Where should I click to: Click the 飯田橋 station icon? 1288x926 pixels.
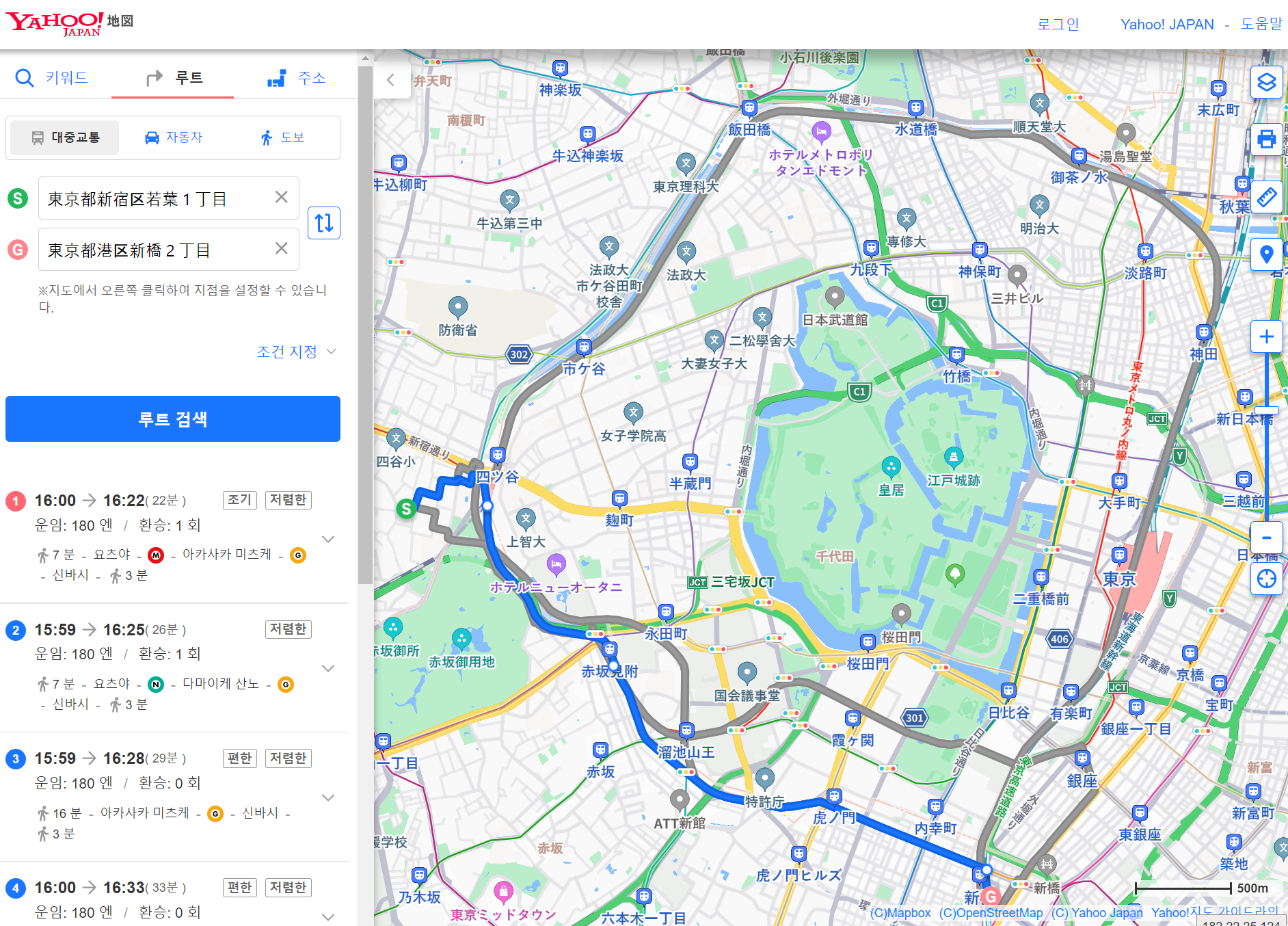tap(749, 107)
